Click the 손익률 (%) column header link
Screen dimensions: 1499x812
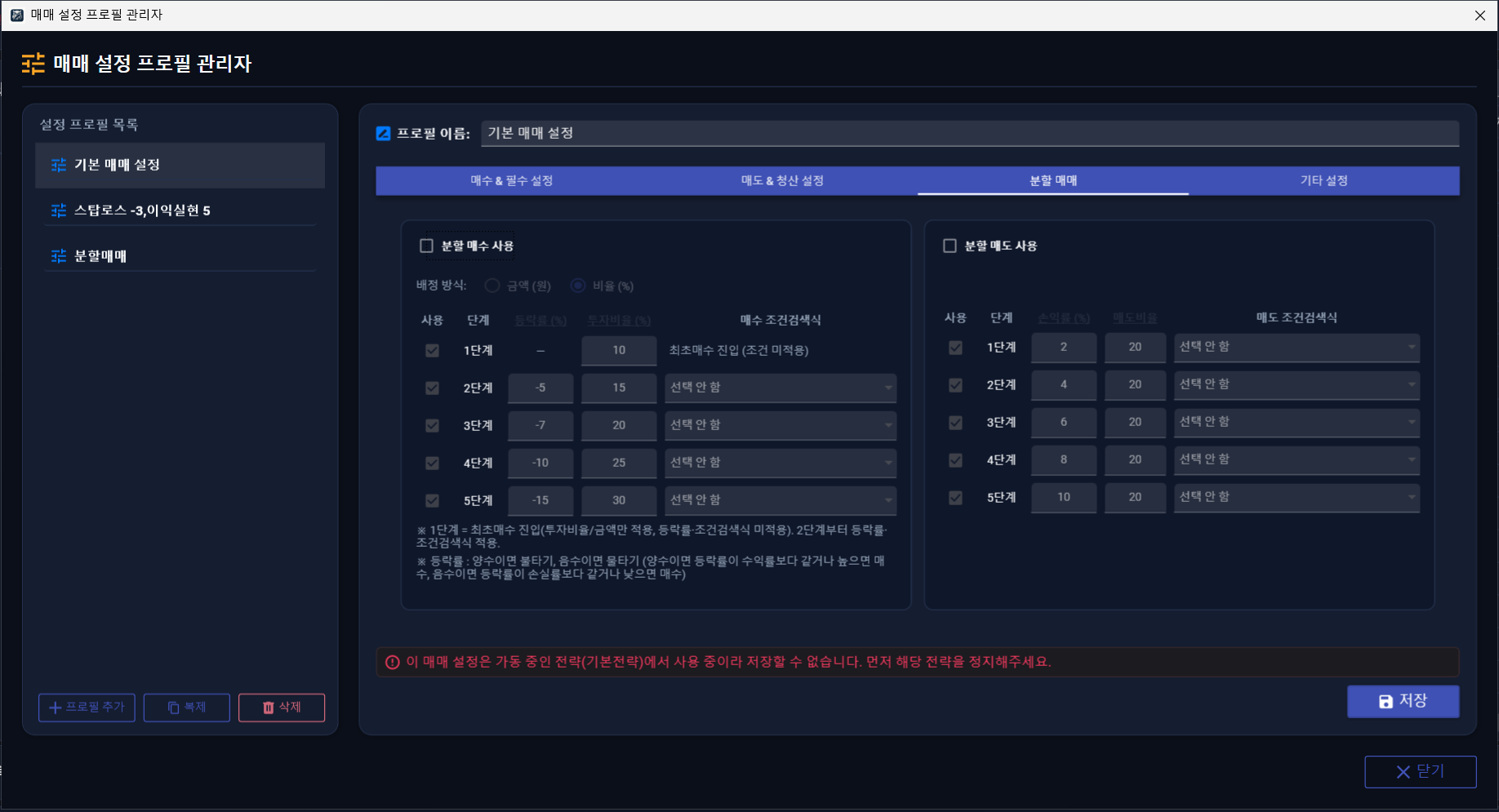click(x=1064, y=318)
